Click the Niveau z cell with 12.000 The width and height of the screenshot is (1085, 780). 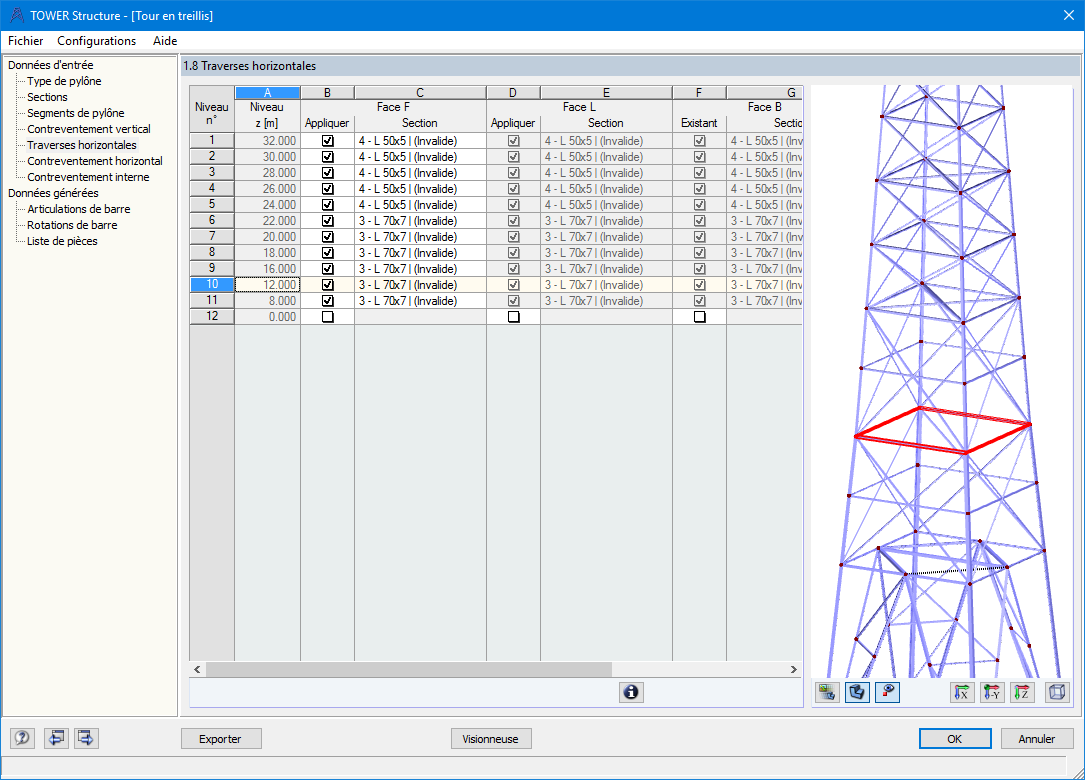click(267, 284)
